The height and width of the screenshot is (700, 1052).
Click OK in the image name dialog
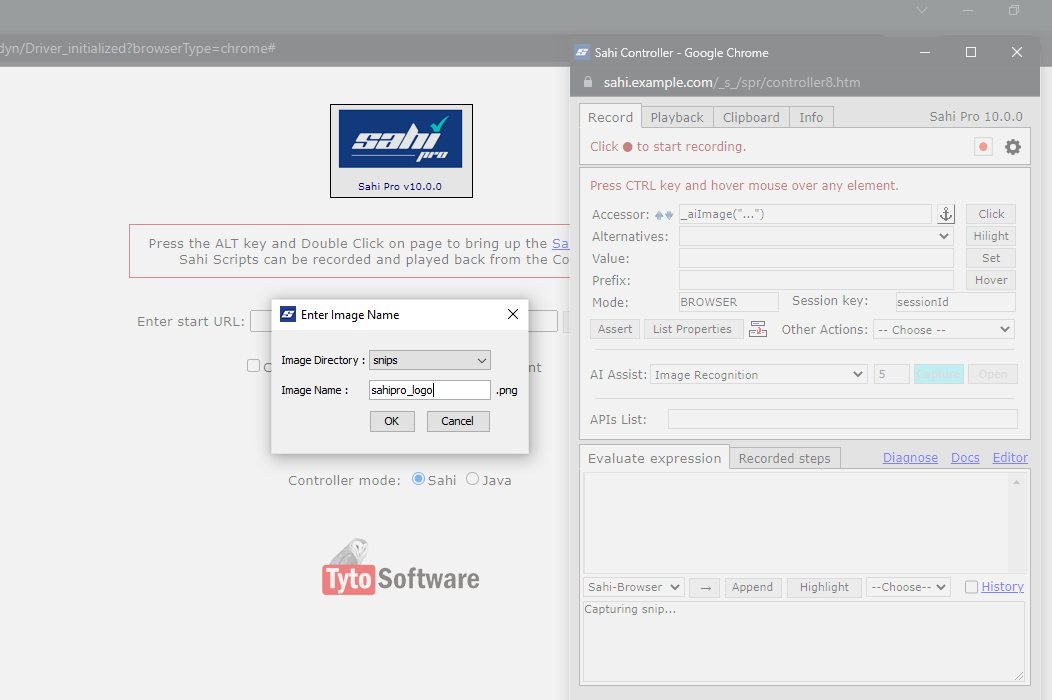coord(391,421)
